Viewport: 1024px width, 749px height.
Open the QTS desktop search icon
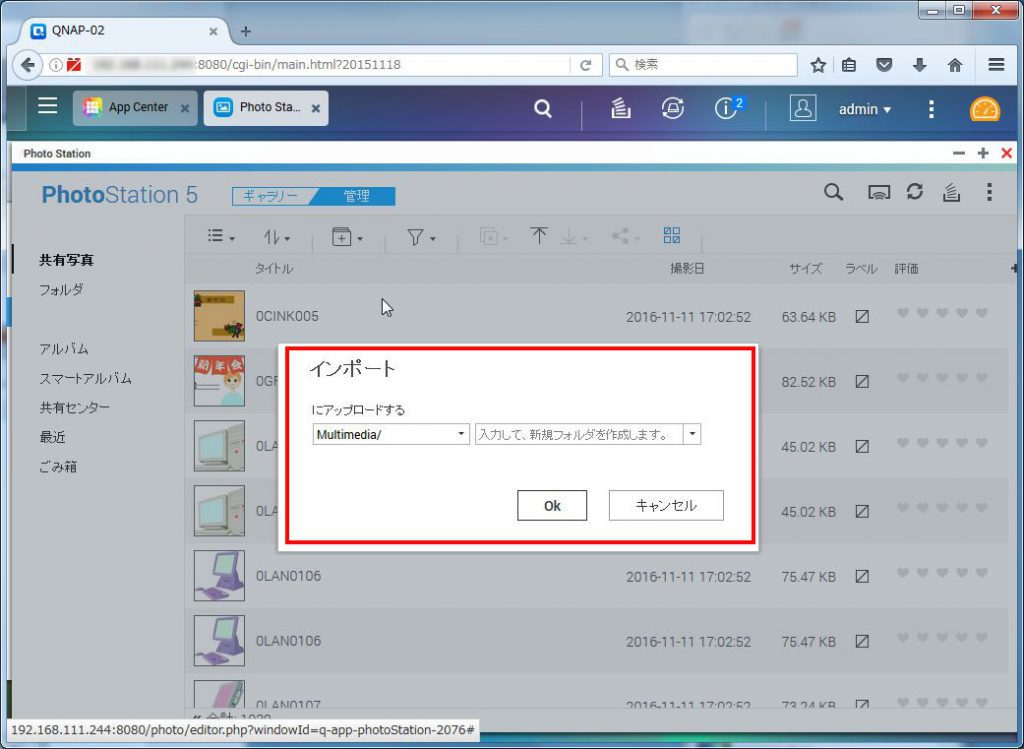pyautogui.click(x=543, y=108)
